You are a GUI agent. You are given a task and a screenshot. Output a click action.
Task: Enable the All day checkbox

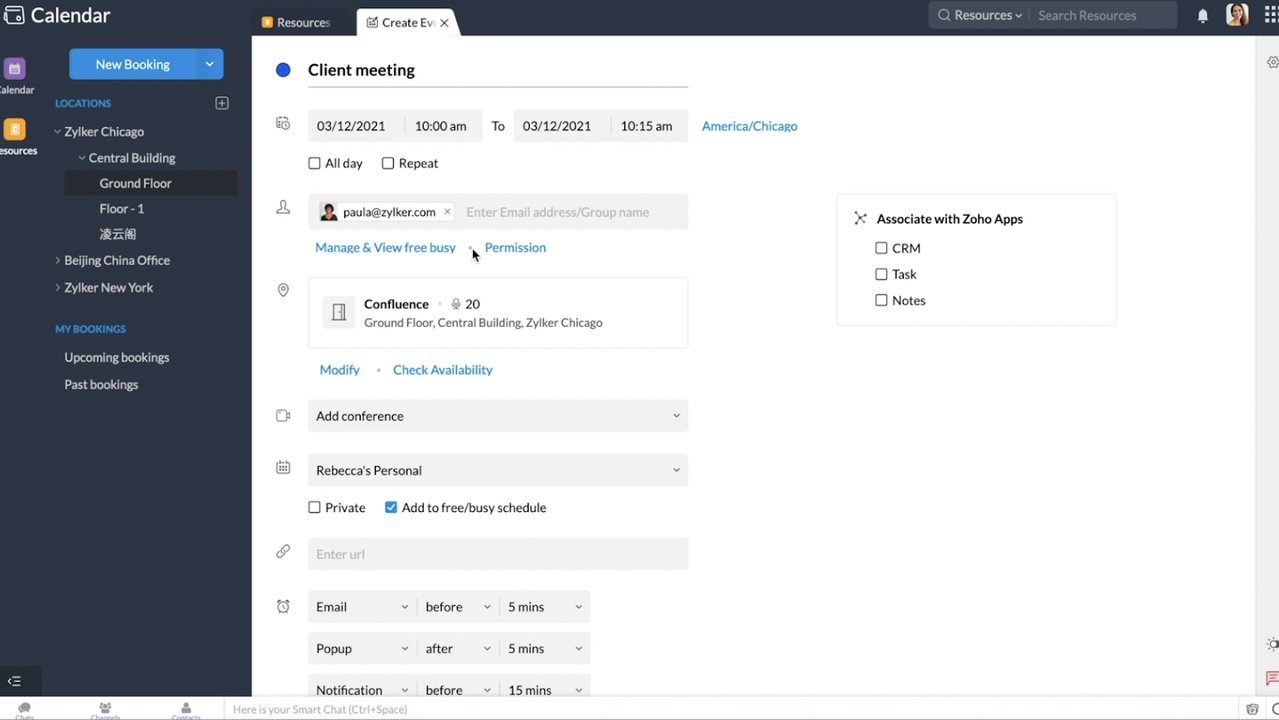point(315,163)
